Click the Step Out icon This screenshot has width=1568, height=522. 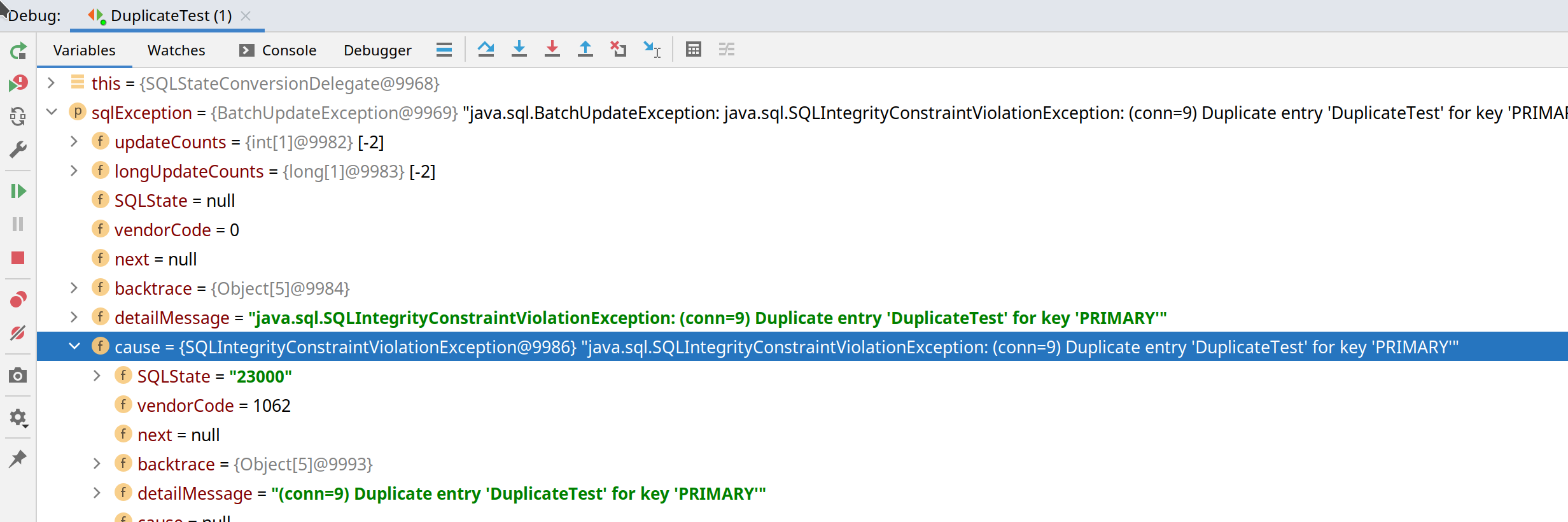click(x=585, y=50)
